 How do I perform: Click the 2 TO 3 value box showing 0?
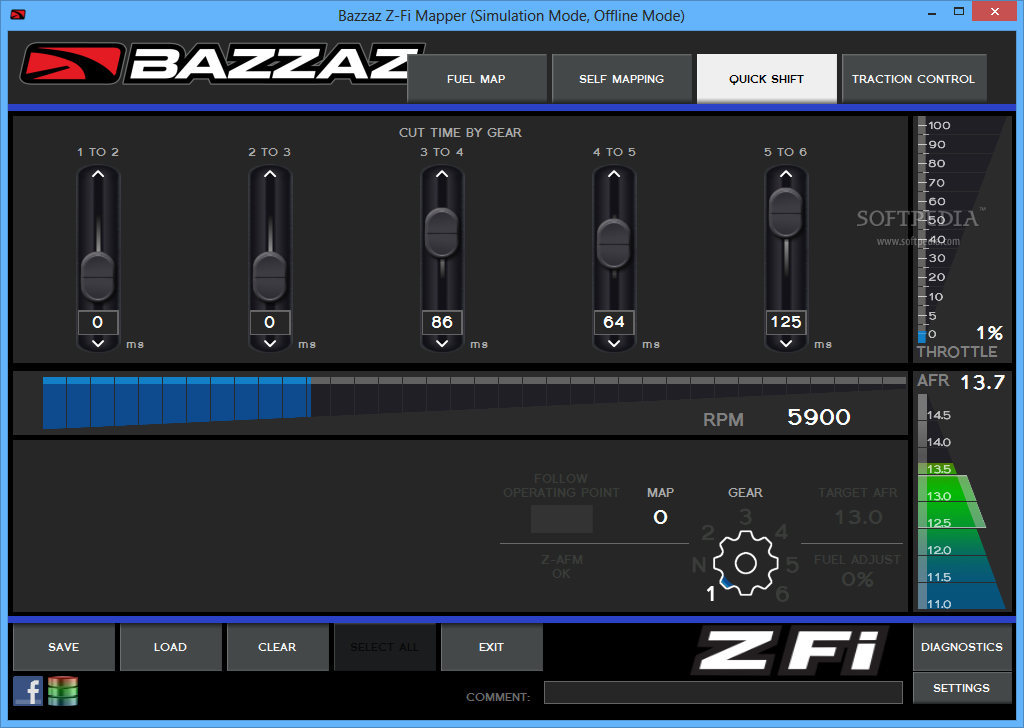point(270,322)
